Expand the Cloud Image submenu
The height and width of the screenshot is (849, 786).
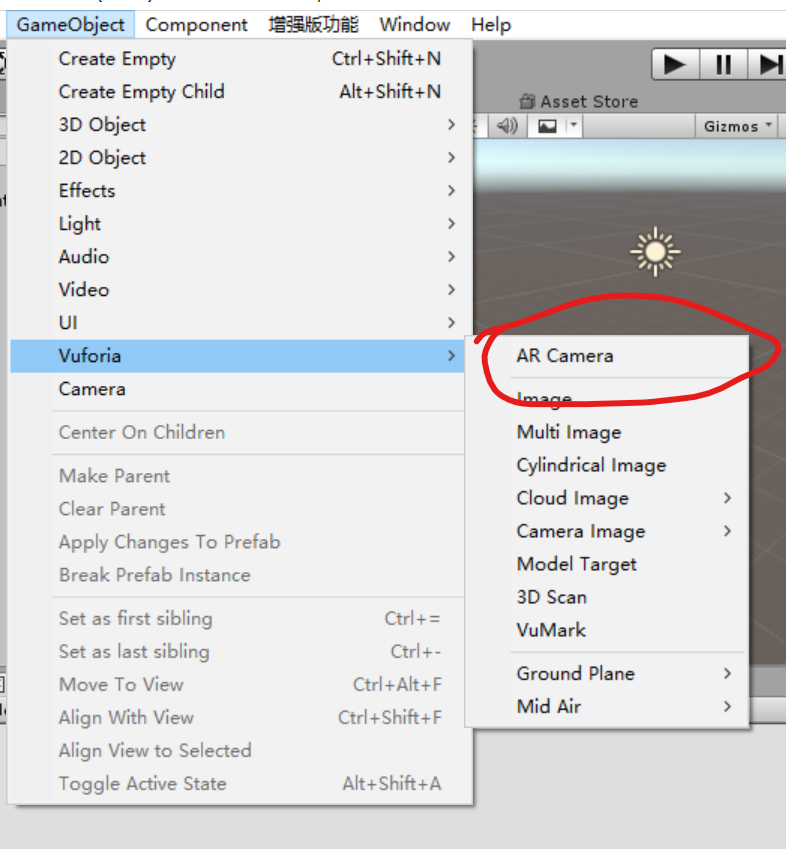[607, 498]
